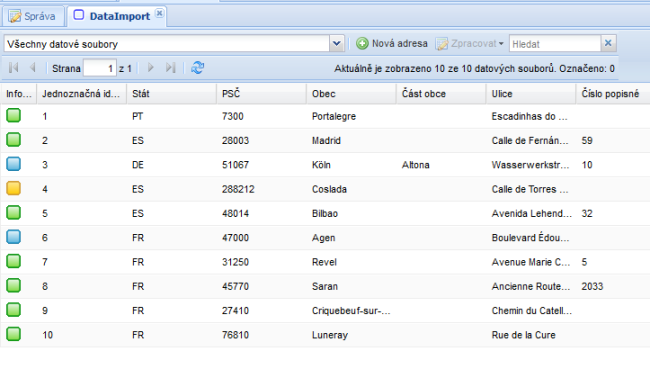Select the Köln cell
Image resolution: width=650 pixels, height=369 pixels.
pos(321,165)
